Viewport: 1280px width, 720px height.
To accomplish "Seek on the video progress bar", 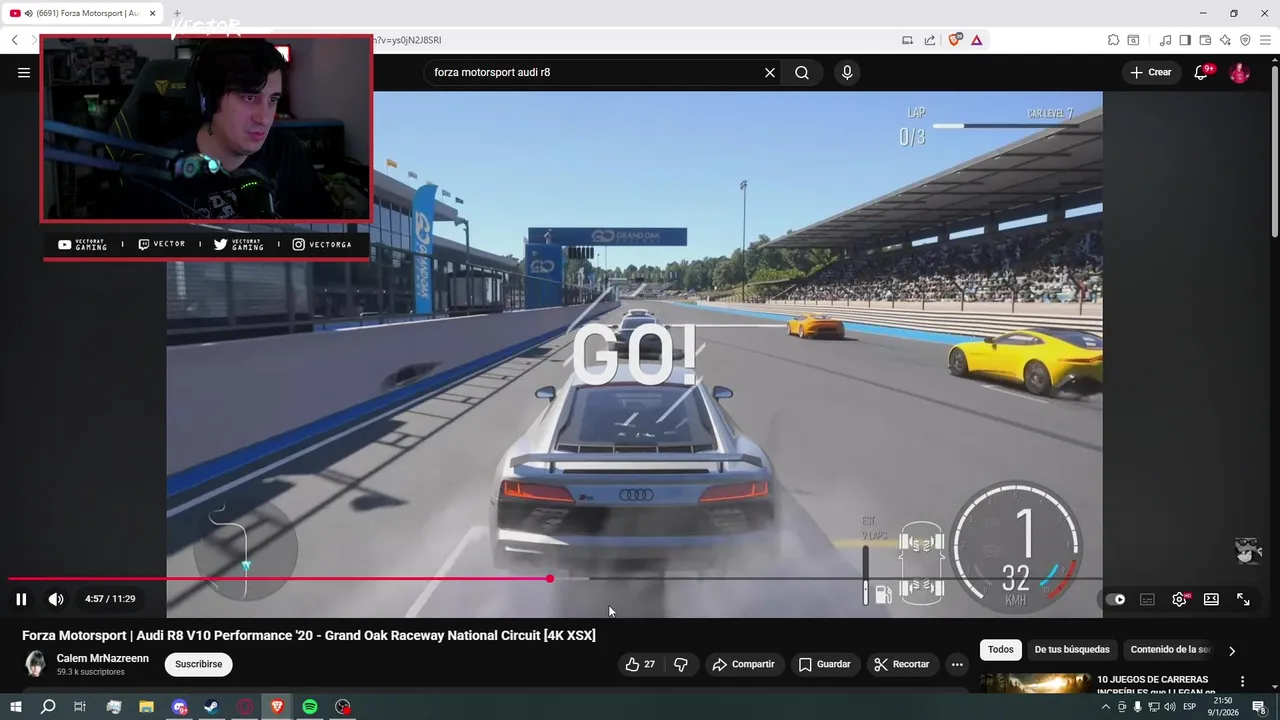I will pyautogui.click(x=555, y=579).
